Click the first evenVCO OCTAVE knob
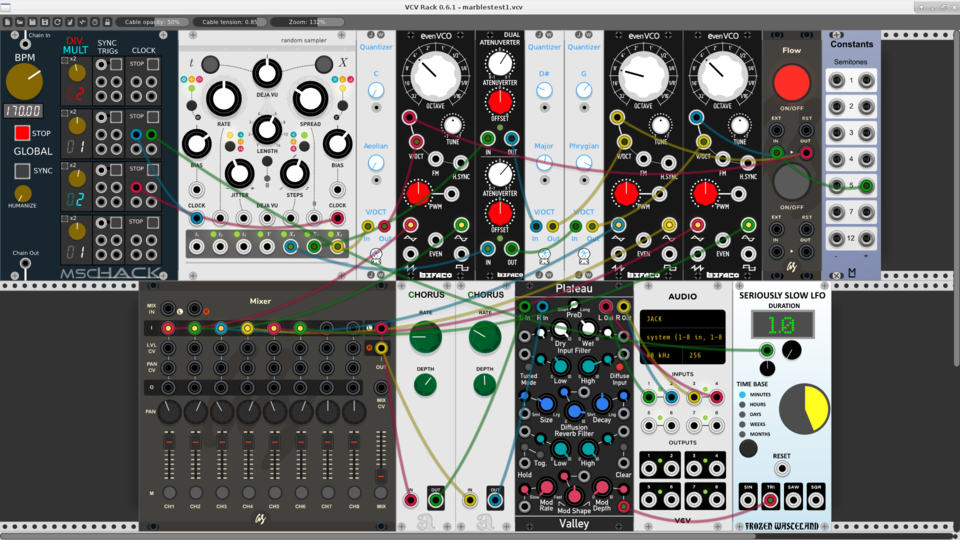The image size is (960, 540). (435, 75)
